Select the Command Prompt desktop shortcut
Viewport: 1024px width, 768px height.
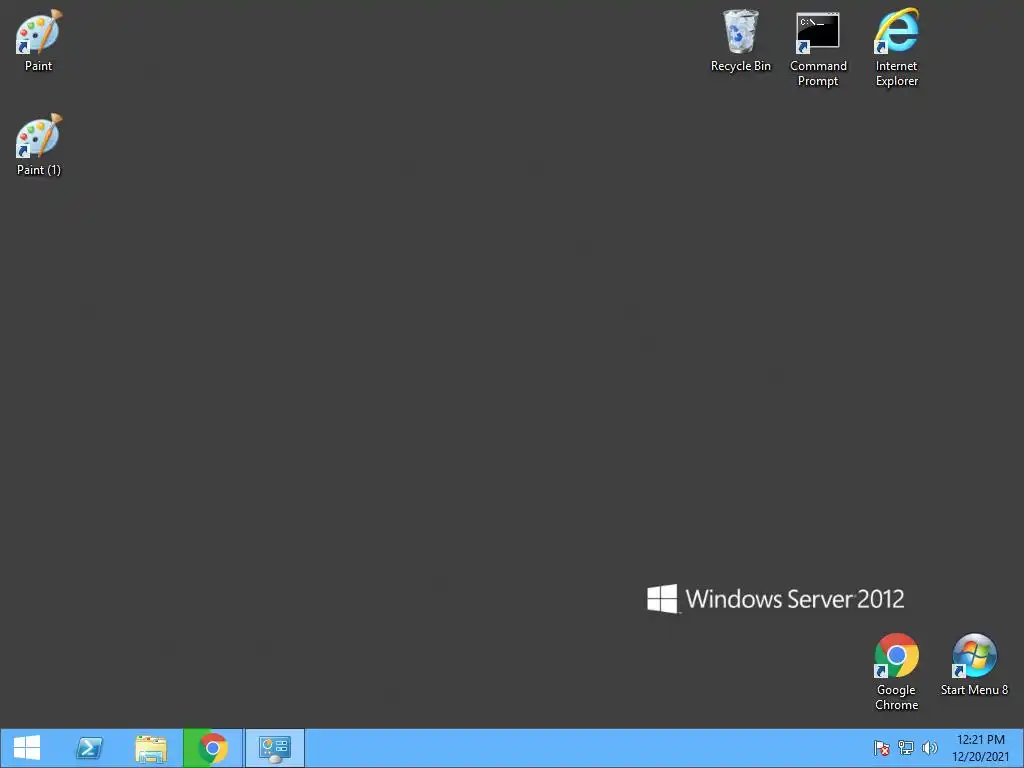click(x=818, y=48)
